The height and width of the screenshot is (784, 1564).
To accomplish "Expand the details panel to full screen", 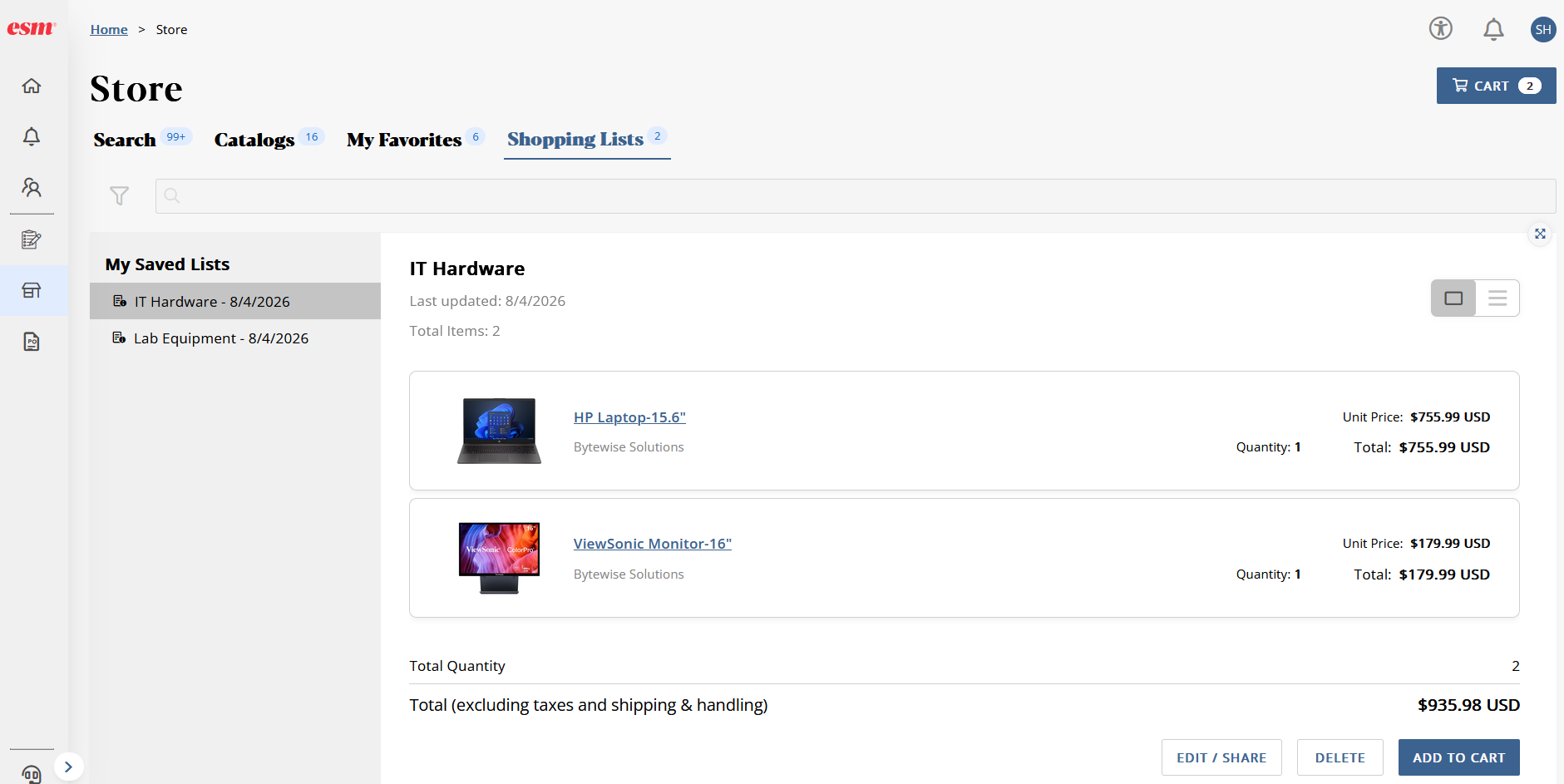I will click(1540, 234).
